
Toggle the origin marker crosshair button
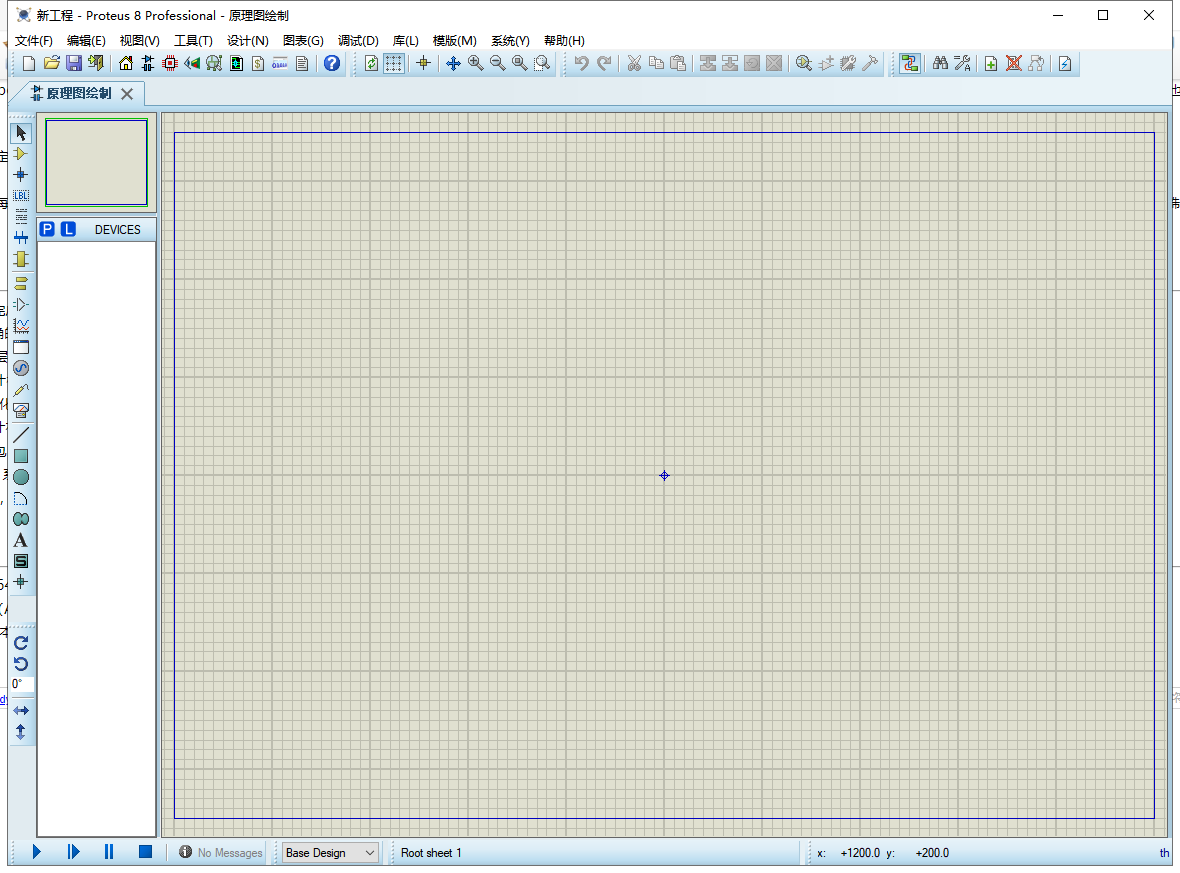(423, 63)
